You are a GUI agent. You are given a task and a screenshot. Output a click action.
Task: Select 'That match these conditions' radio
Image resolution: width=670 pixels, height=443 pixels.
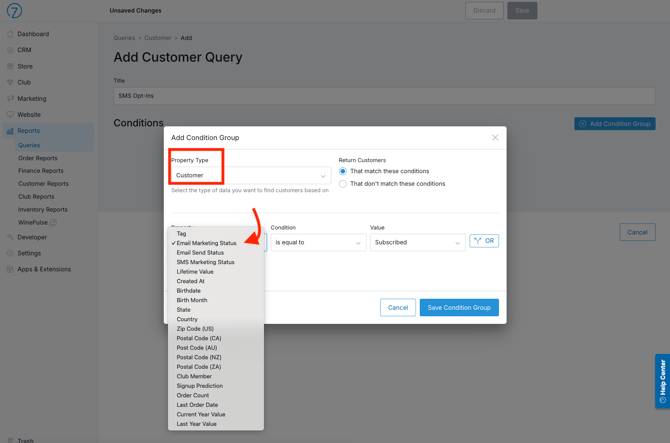click(343, 171)
